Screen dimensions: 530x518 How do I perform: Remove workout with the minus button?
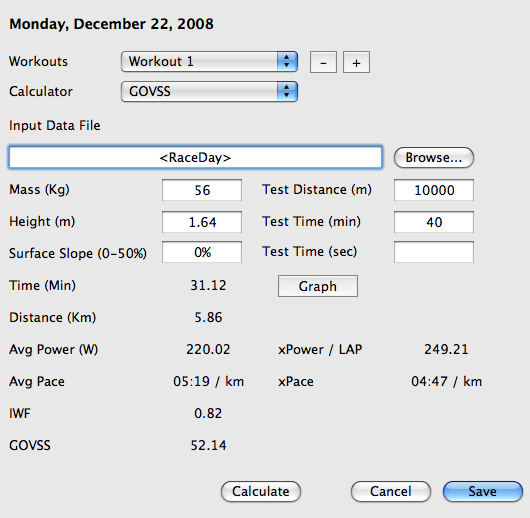[323, 62]
